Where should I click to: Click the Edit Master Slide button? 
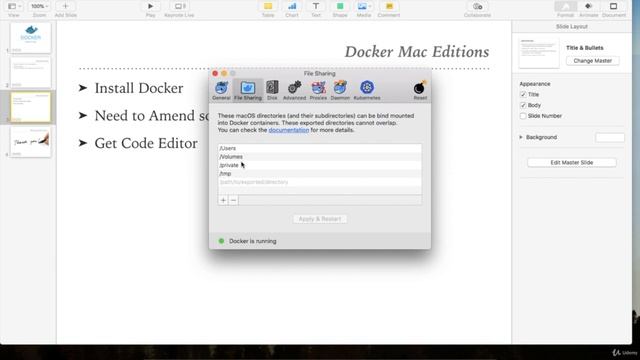click(x=571, y=162)
